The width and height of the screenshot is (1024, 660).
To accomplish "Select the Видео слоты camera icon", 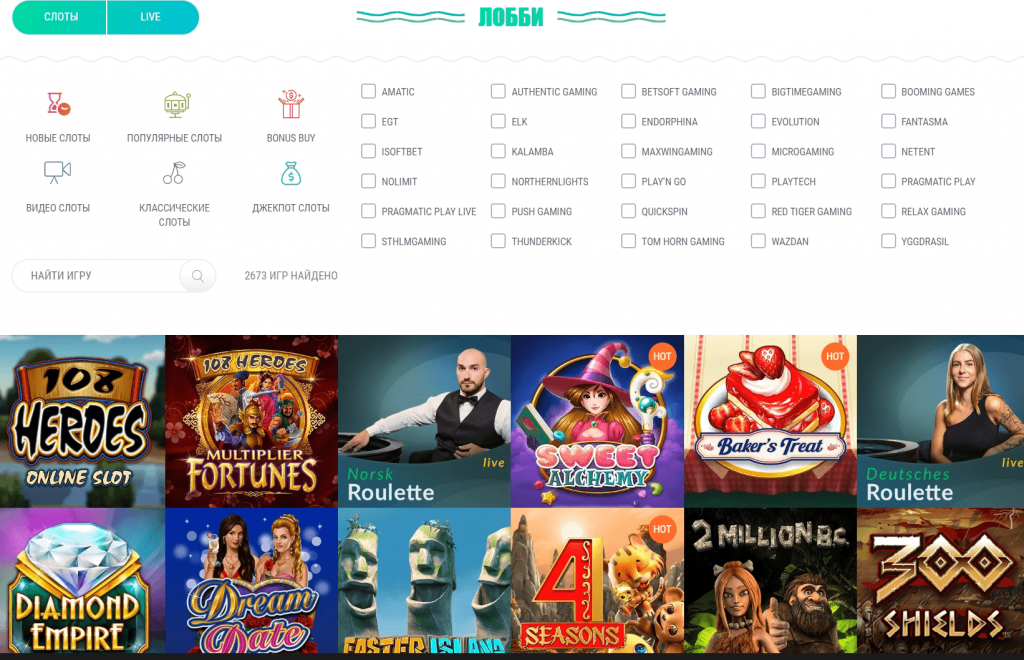I will click(x=57, y=173).
